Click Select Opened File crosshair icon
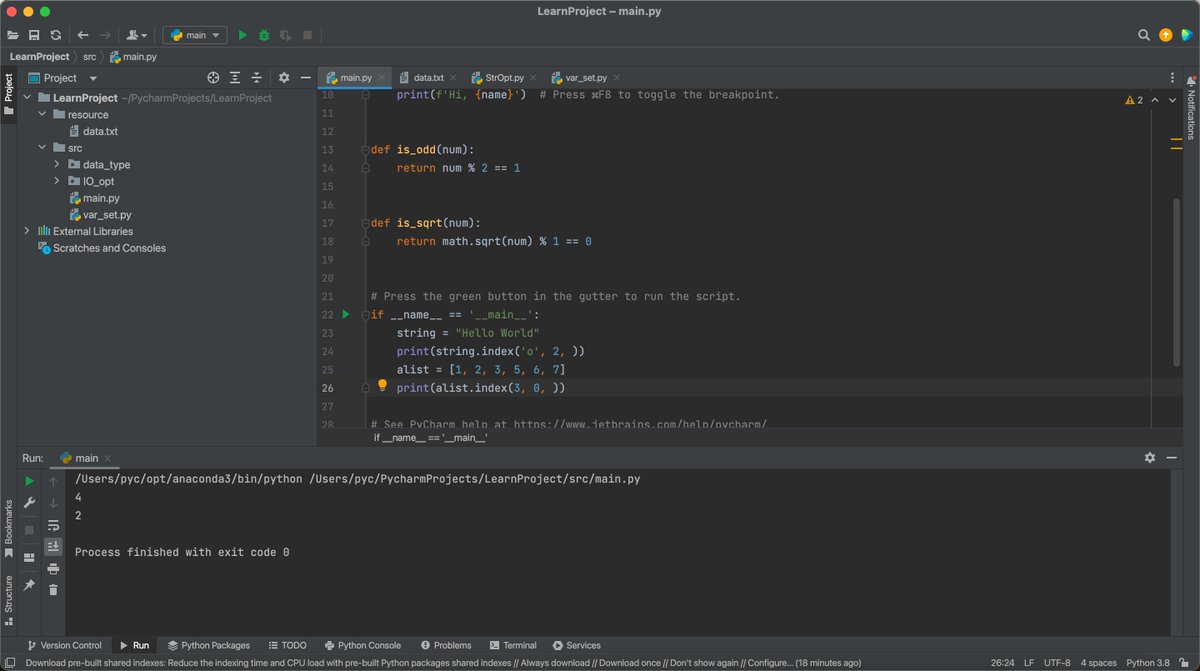This screenshot has height=671, width=1200. 213,78
